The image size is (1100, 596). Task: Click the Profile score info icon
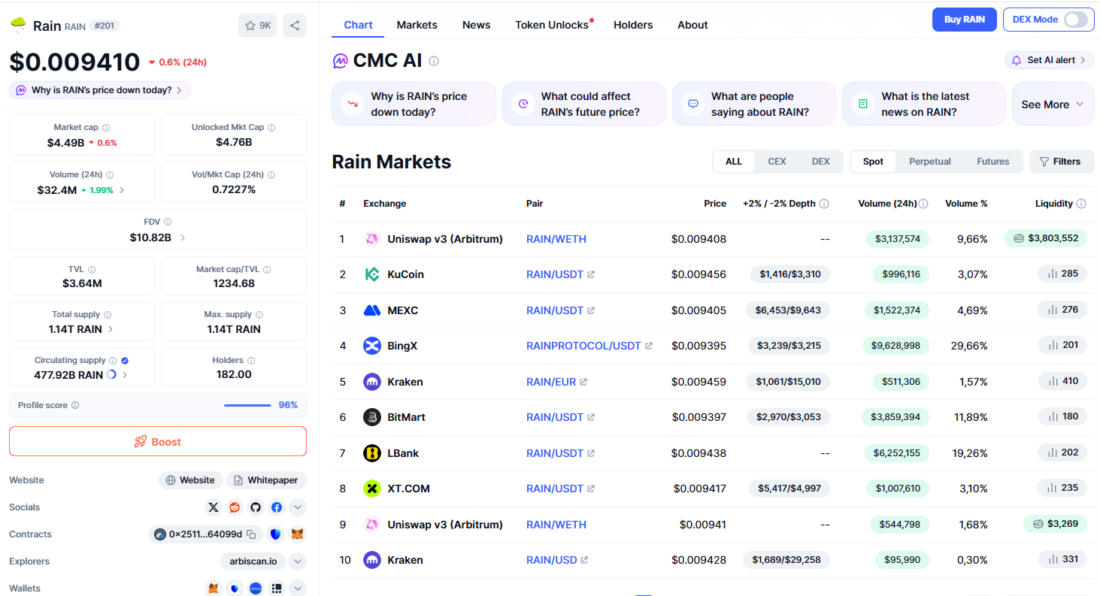(75, 405)
